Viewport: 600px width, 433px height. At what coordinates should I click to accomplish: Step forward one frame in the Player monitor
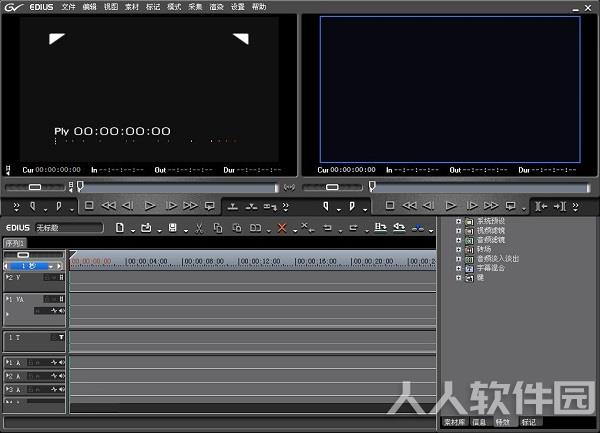tap(171, 206)
